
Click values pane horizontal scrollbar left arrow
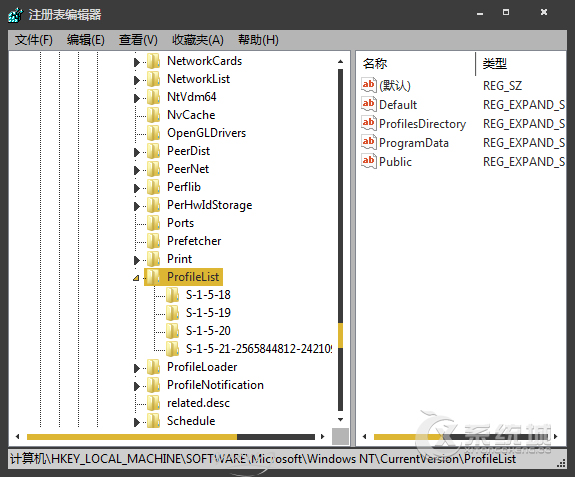tap(364, 436)
